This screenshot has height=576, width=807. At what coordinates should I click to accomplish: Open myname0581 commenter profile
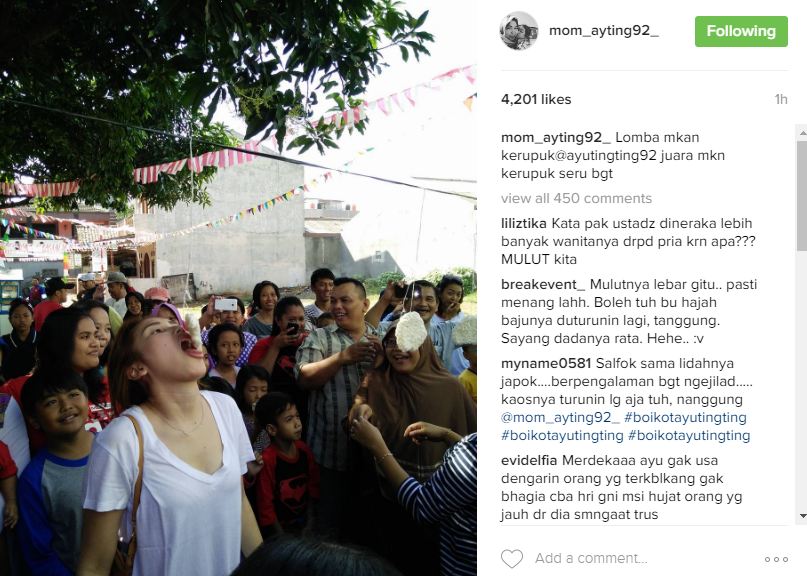click(546, 363)
